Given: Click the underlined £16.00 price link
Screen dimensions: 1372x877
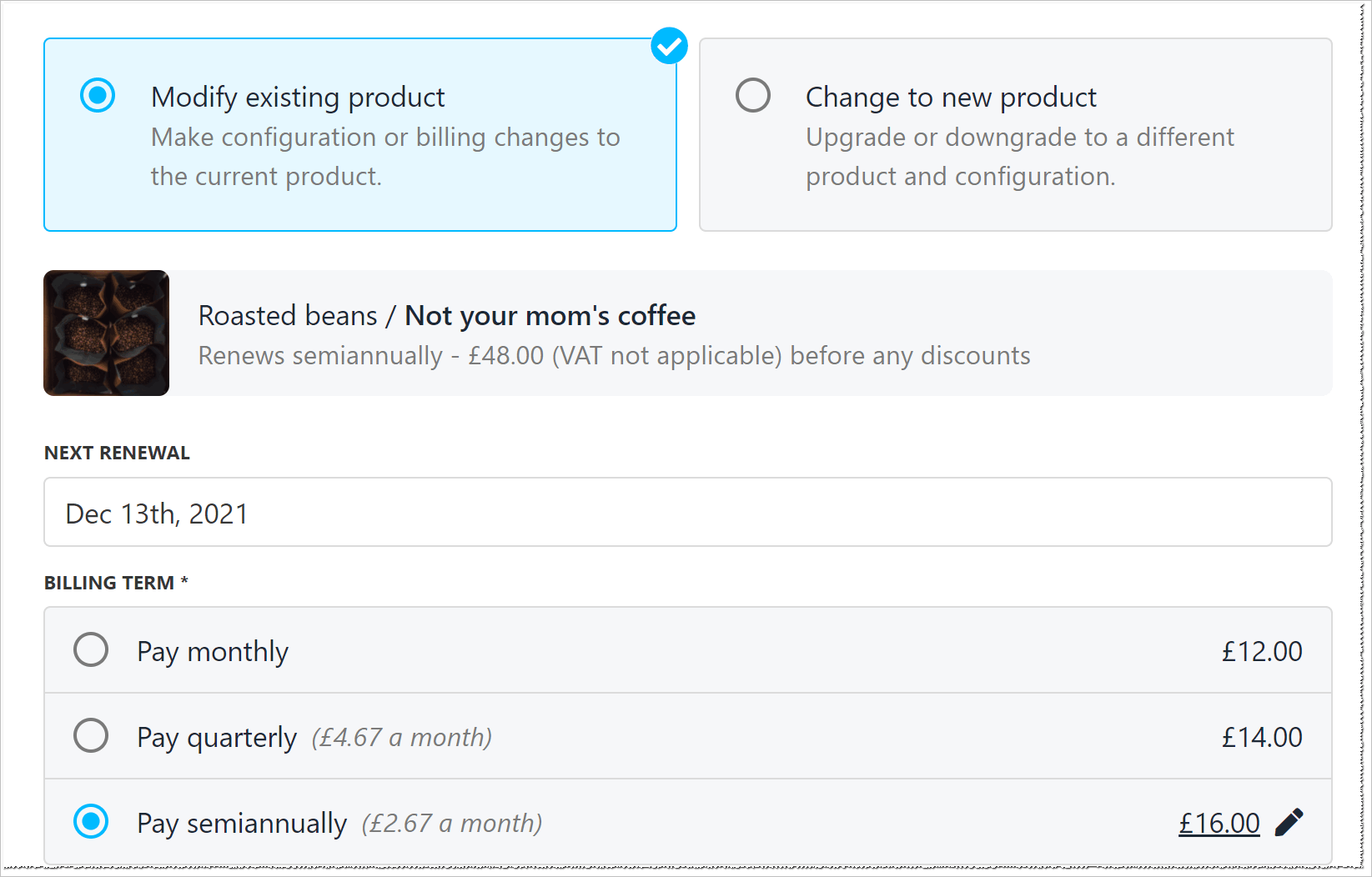Looking at the screenshot, I should (1219, 823).
